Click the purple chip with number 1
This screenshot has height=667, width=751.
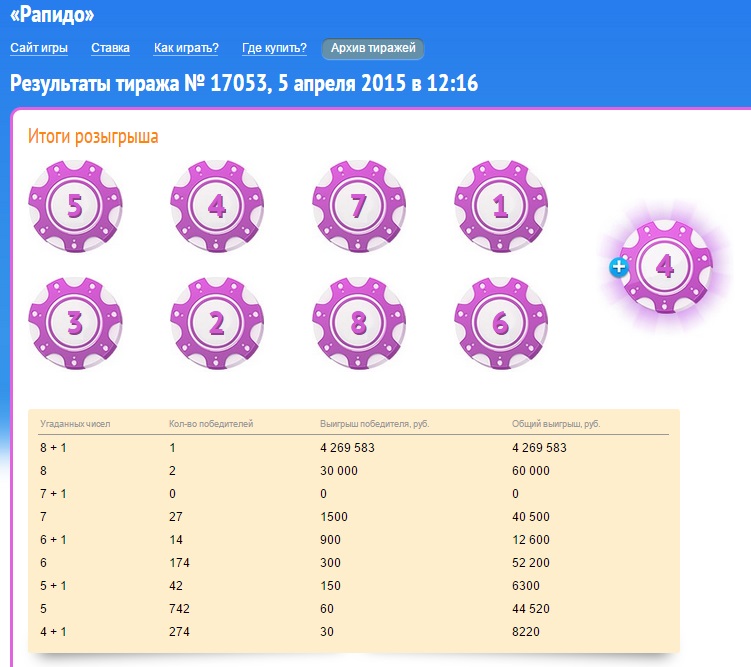tap(501, 207)
